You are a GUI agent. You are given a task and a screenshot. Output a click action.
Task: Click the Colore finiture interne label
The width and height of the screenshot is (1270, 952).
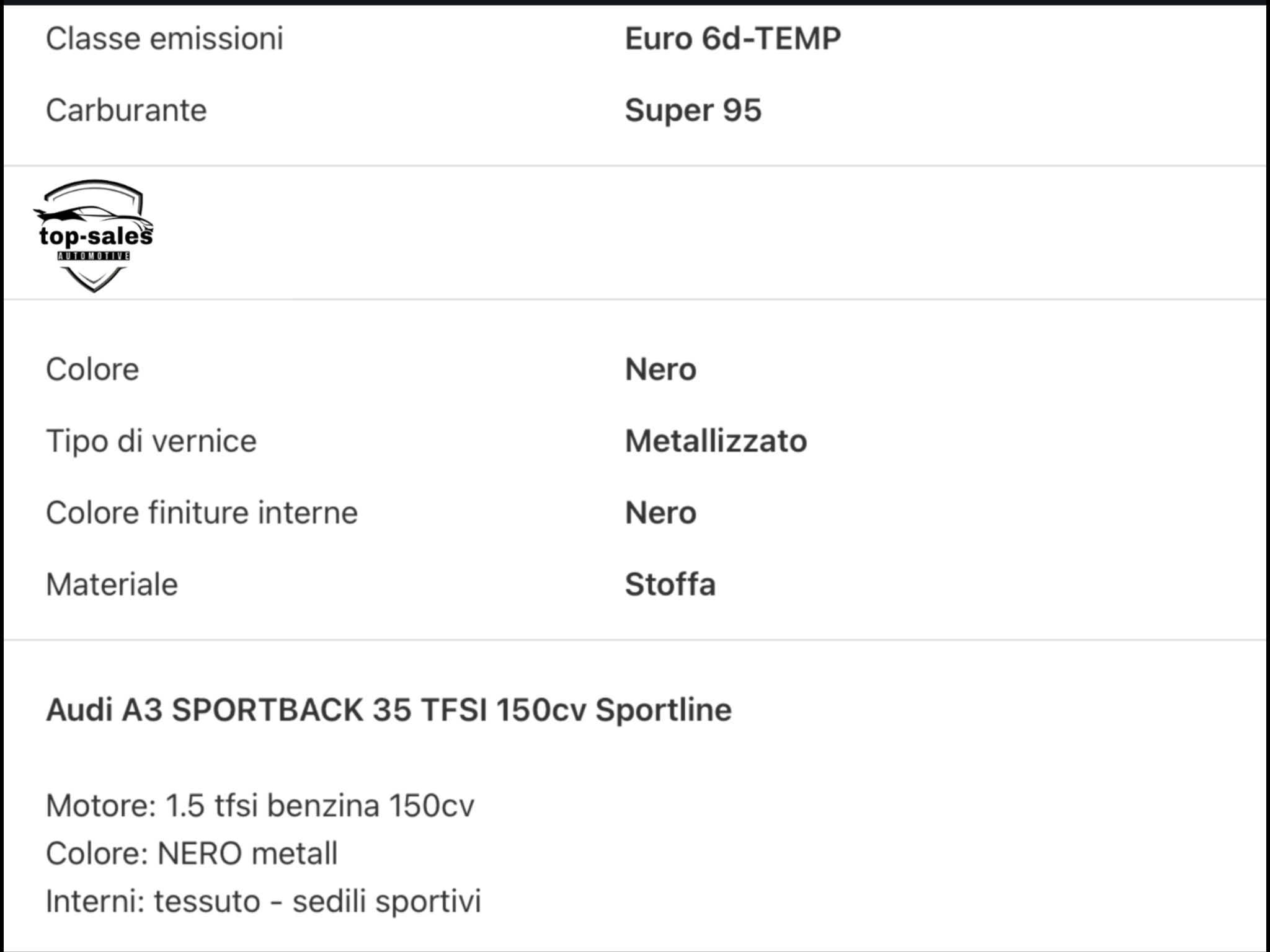coord(202,513)
